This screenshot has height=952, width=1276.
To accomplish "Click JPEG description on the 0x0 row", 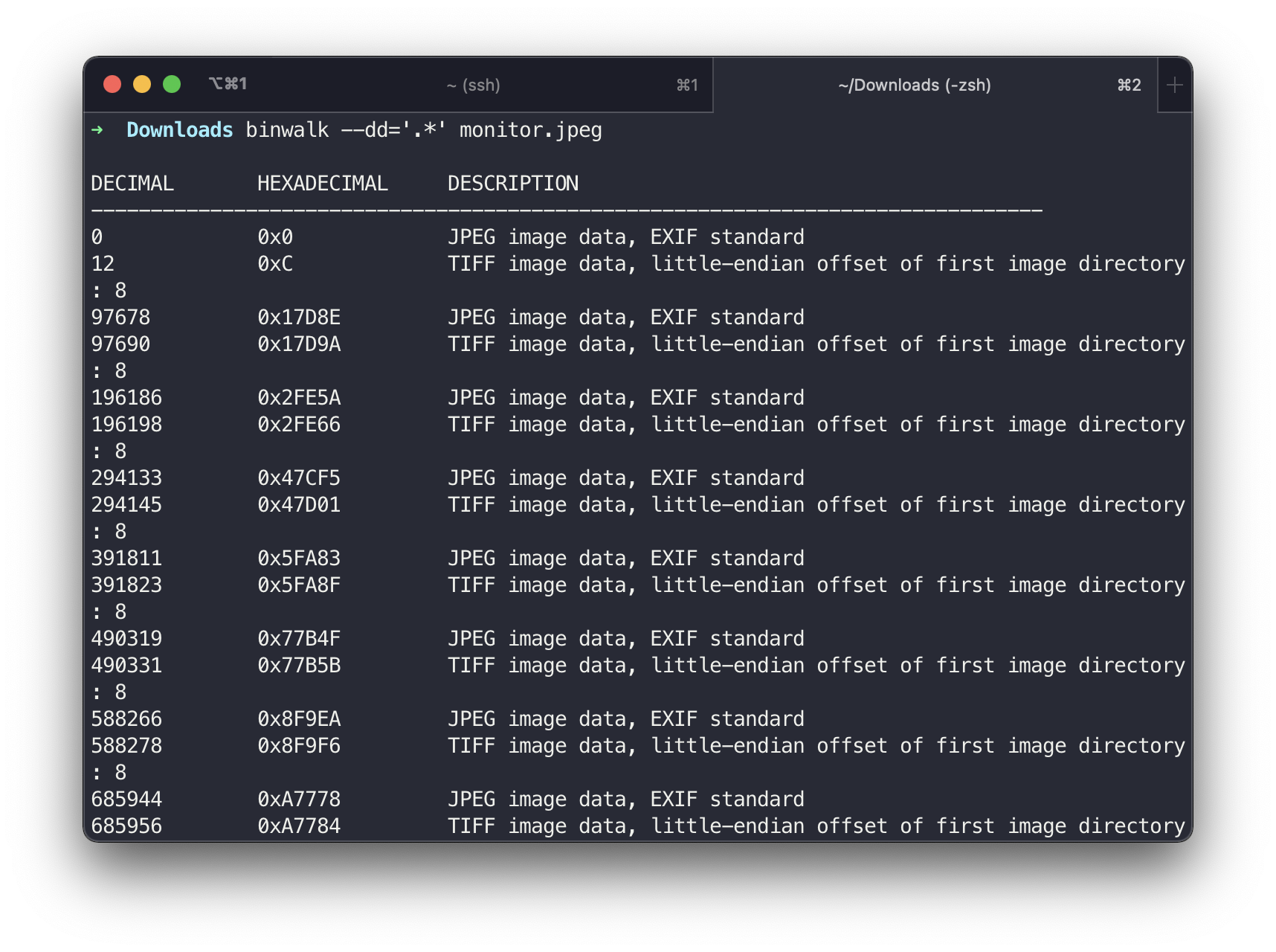I will click(x=626, y=237).
